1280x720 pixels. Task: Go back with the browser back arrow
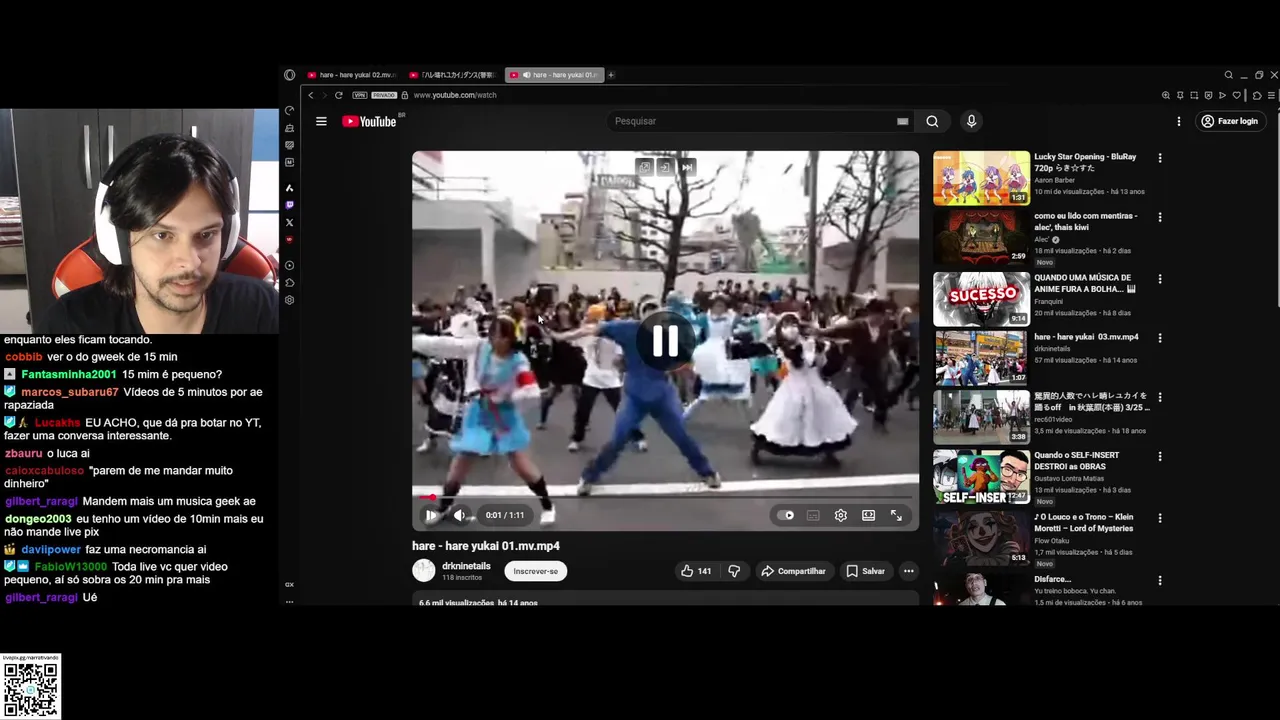pos(311,95)
